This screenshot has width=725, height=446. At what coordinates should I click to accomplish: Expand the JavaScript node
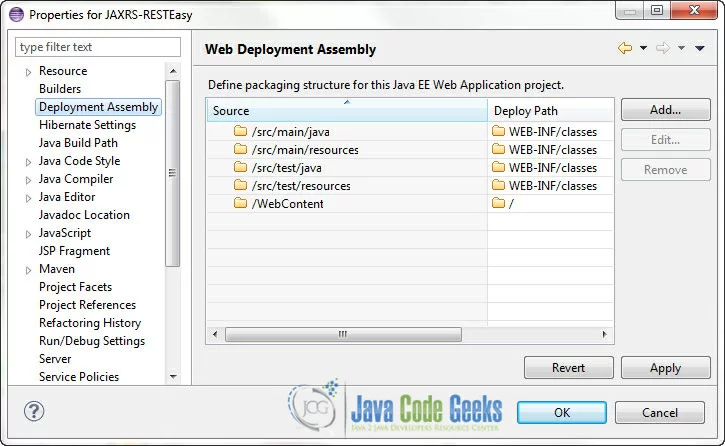28,234
